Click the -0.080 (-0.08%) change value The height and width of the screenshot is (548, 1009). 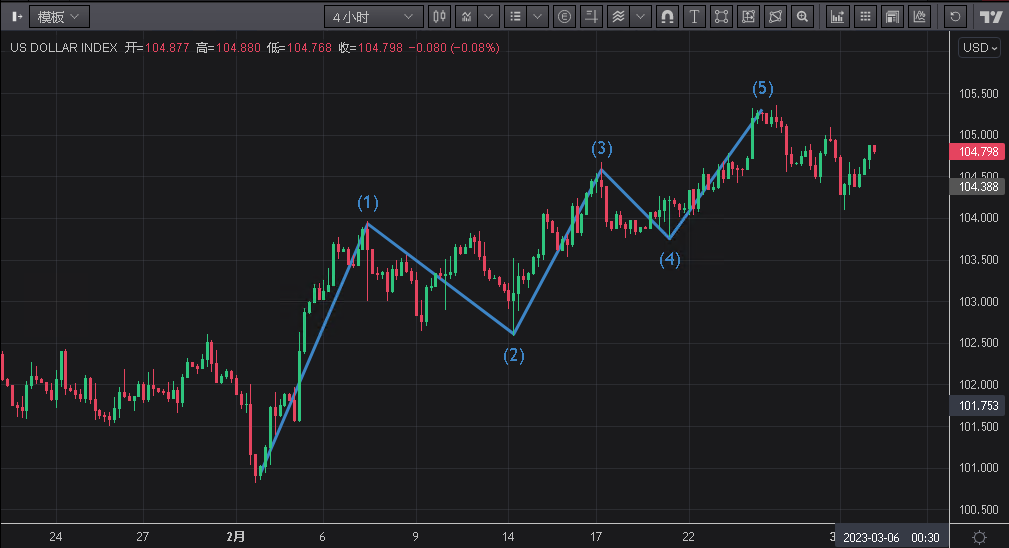[x=454, y=48]
